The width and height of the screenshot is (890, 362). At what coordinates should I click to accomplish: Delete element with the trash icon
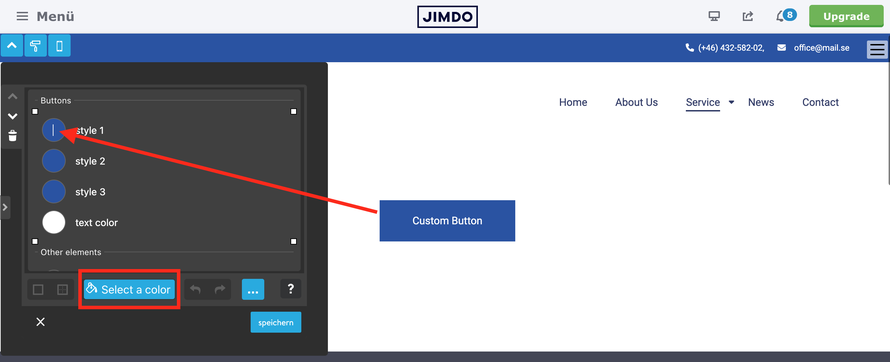[x=12, y=136]
